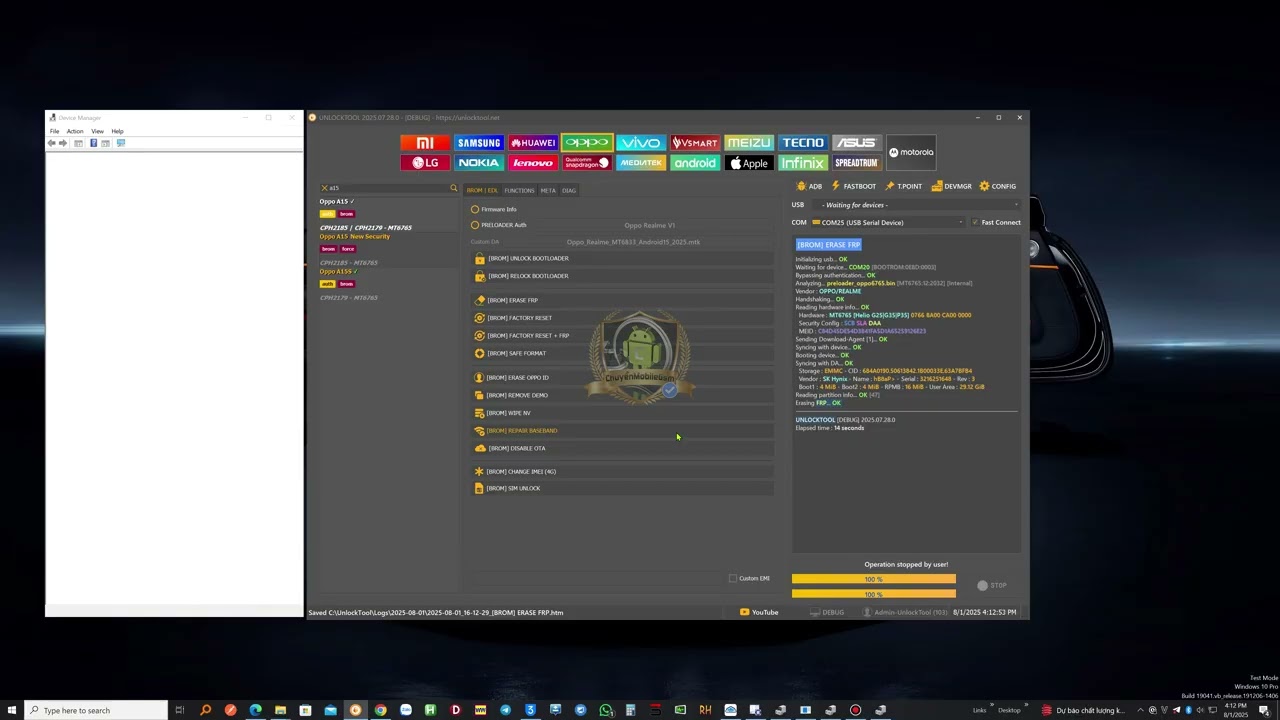Toggle the Fast Connect checkbox
This screenshot has width=1280, height=720.
point(975,222)
